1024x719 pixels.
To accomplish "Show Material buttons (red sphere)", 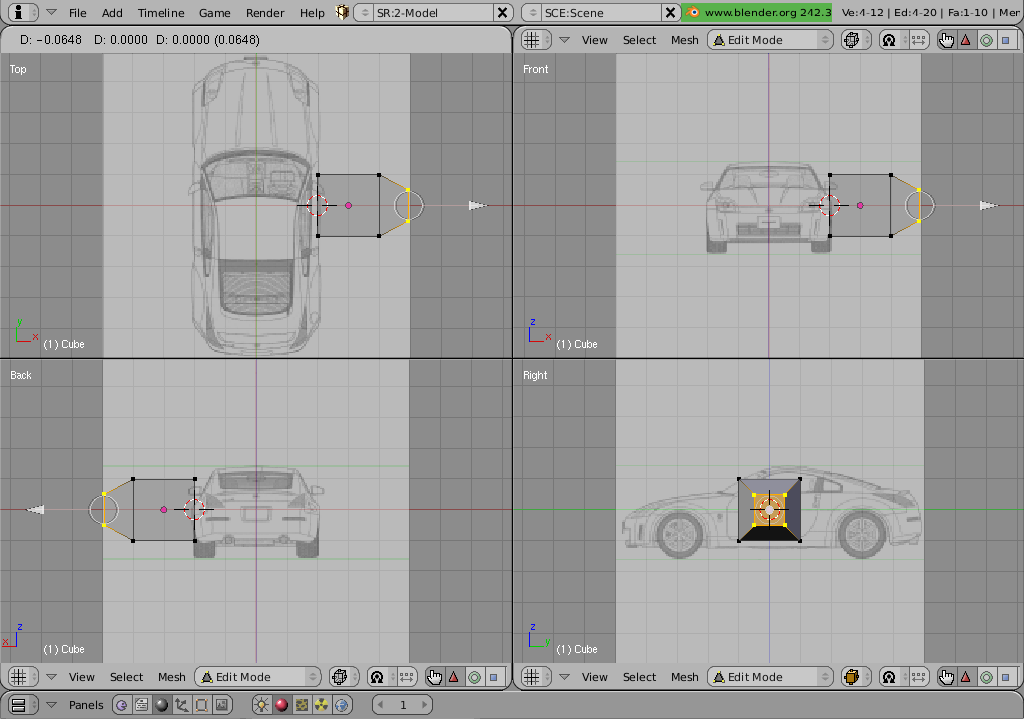I will point(281,705).
